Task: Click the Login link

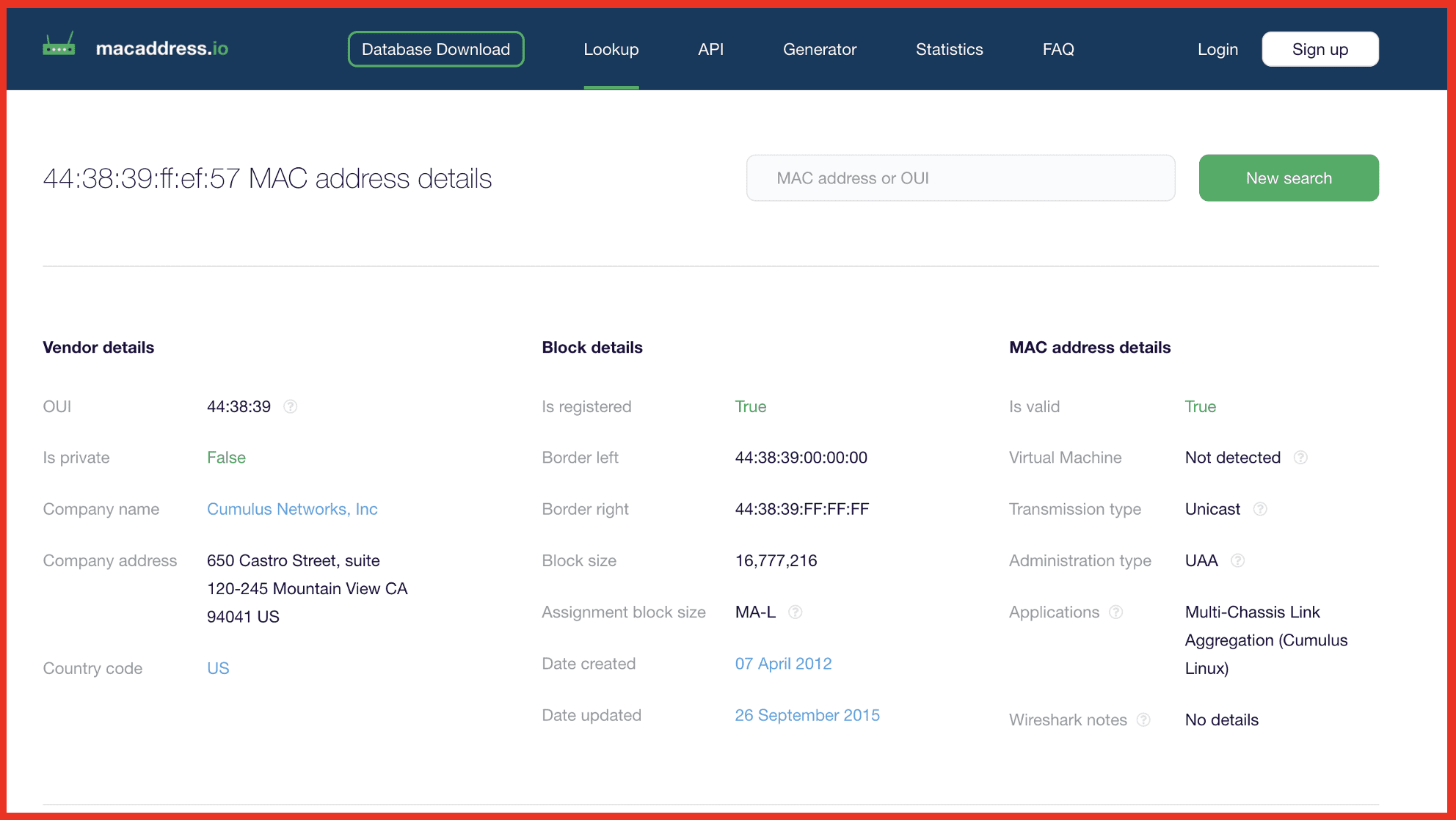Action: 1217,49
